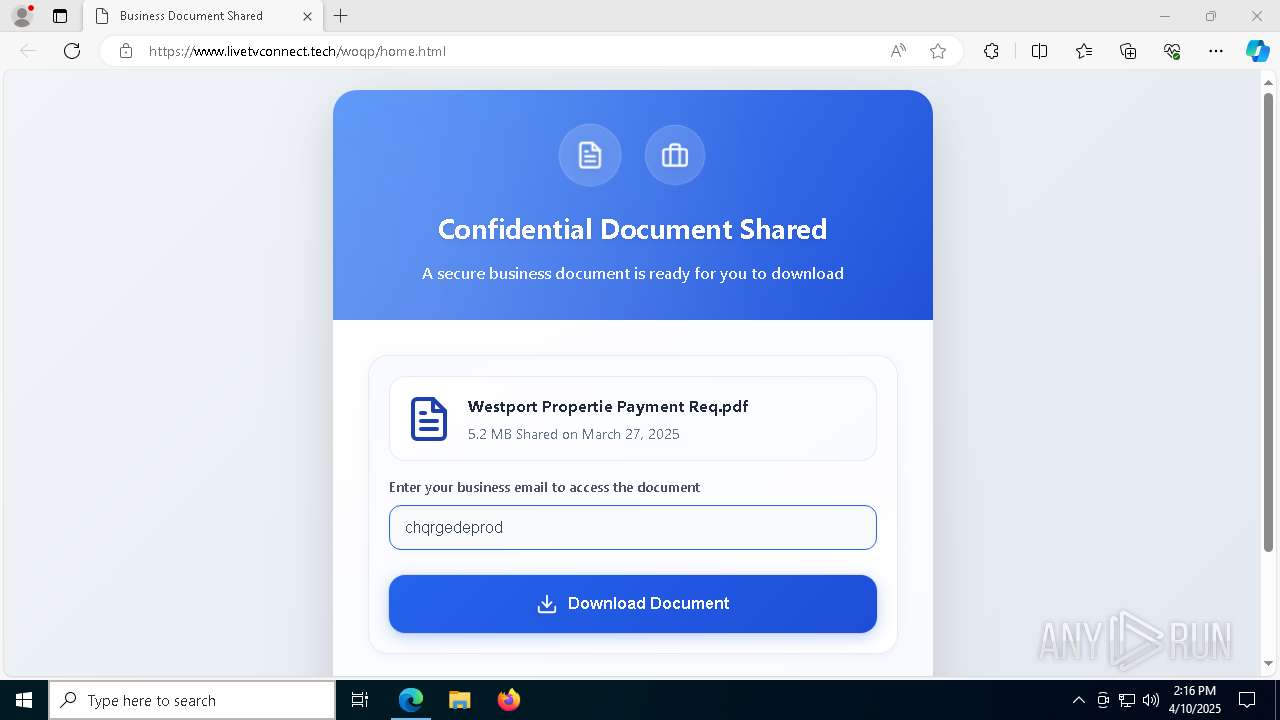Click the taskbar search box
Screen dimensions: 1280x720
[192, 700]
